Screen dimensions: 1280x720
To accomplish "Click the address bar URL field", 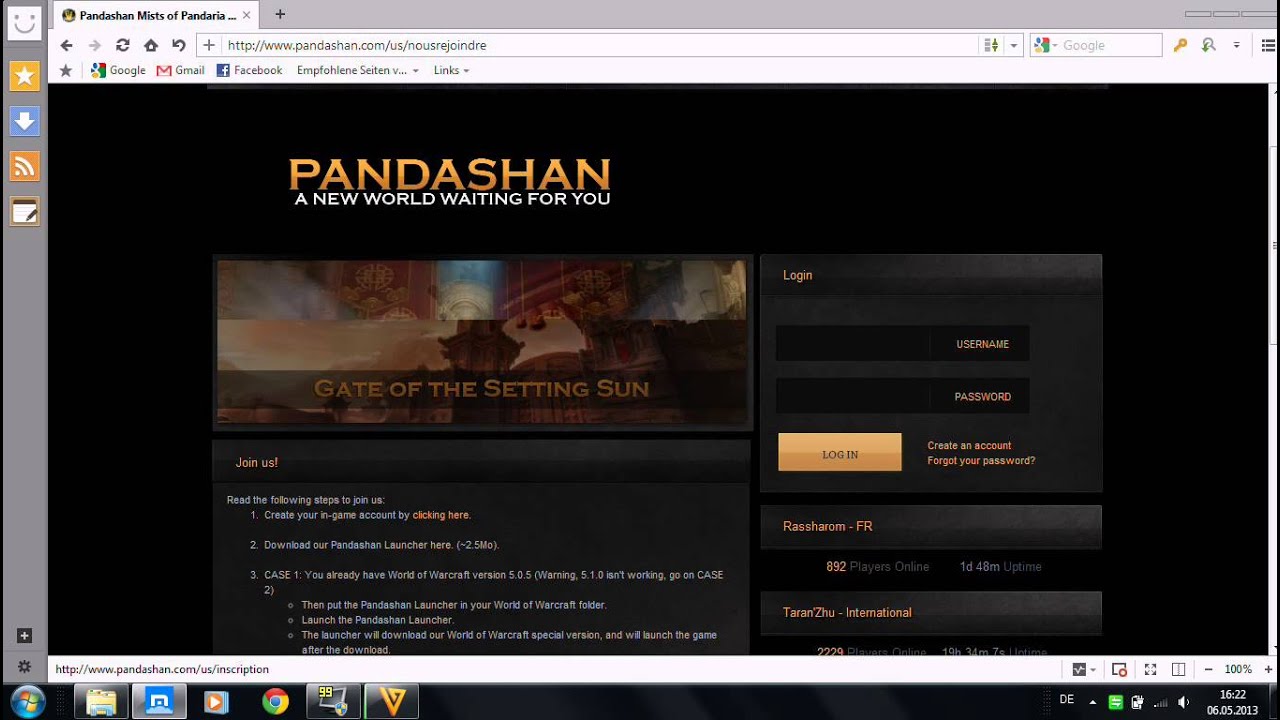I will (x=598, y=45).
